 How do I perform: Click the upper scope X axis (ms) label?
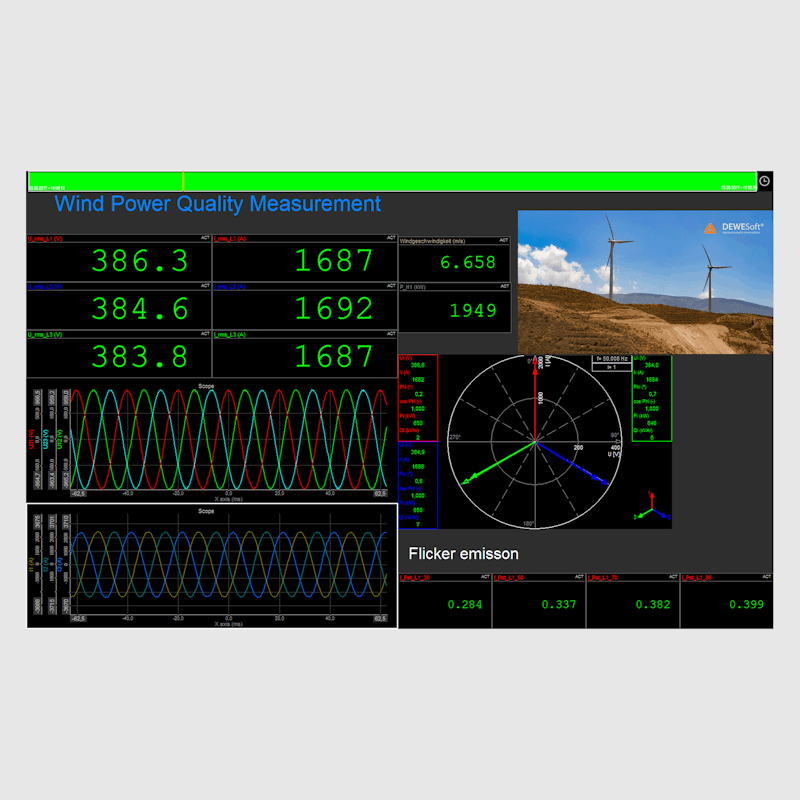point(229,499)
